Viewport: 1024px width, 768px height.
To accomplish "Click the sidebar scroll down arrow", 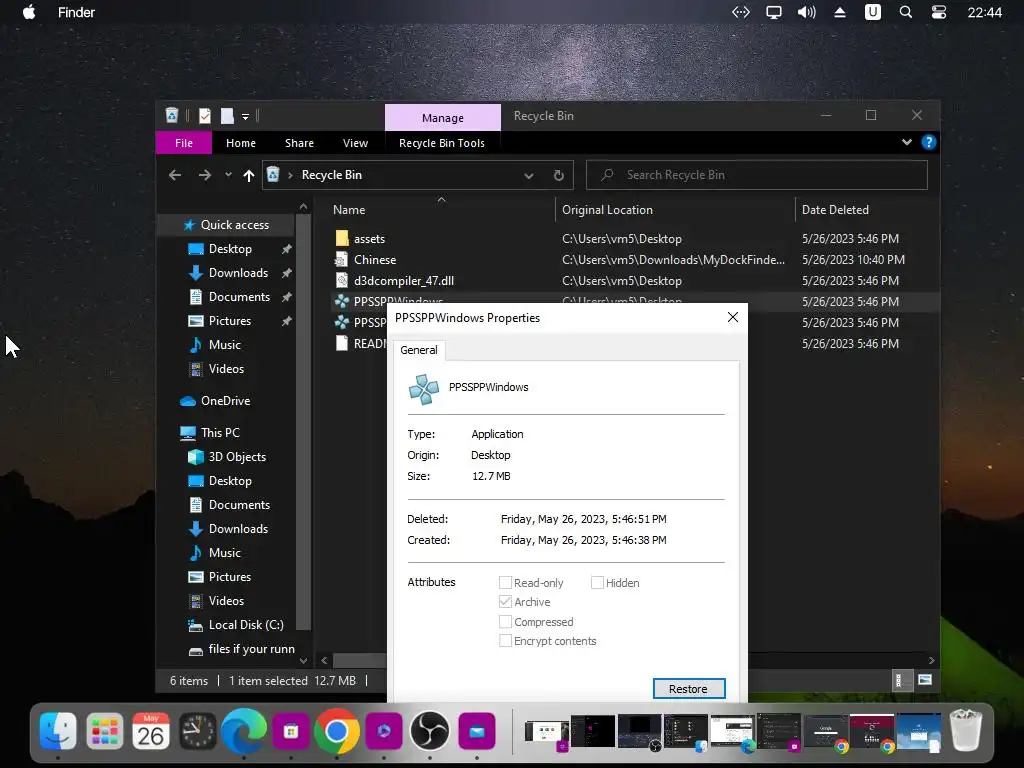I will (303, 660).
